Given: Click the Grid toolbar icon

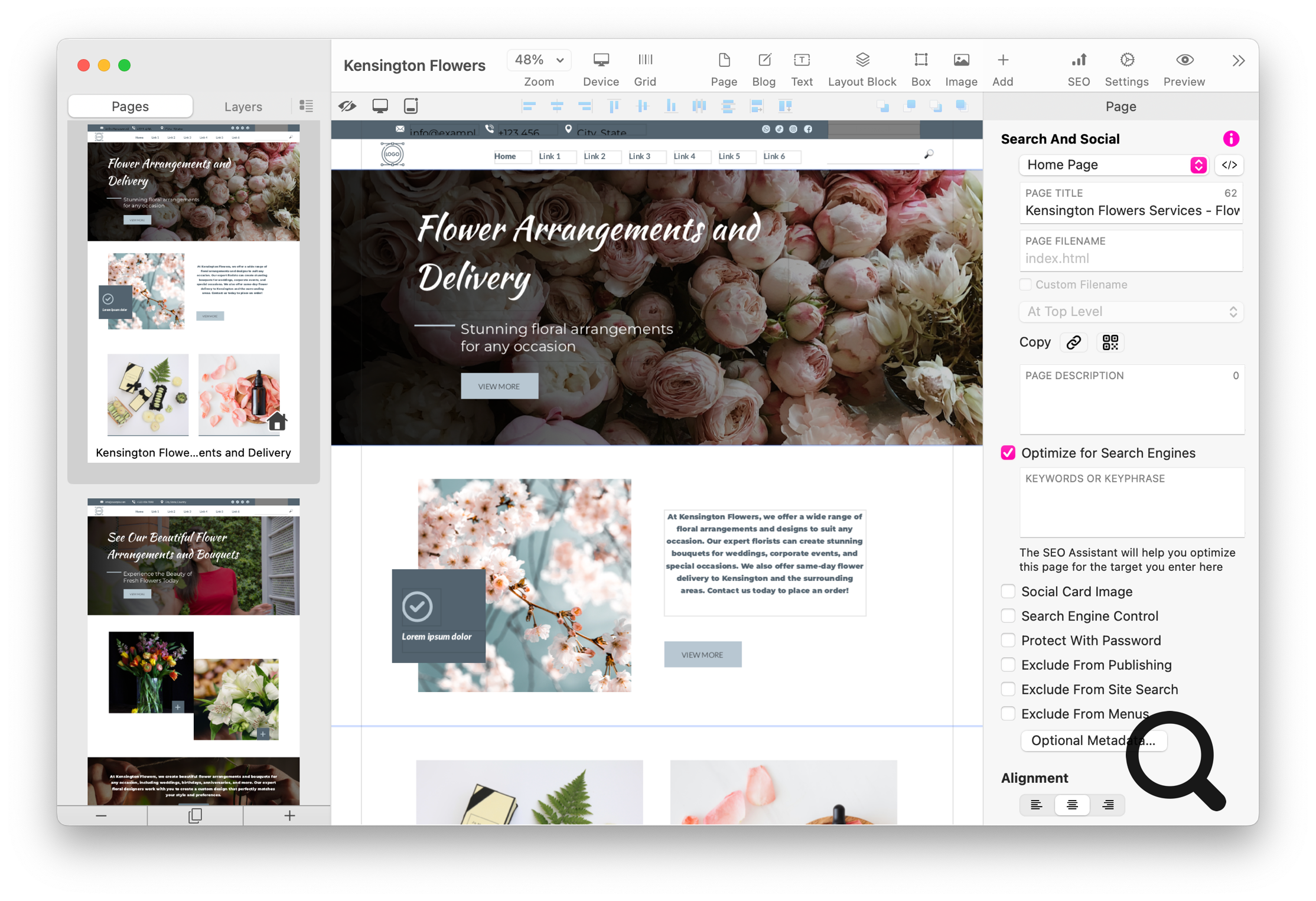Looking at the screenshot, I should point(644,61).
